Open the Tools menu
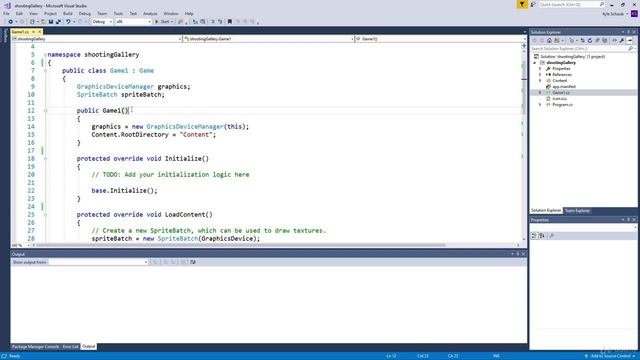 (x=118, y=13)
